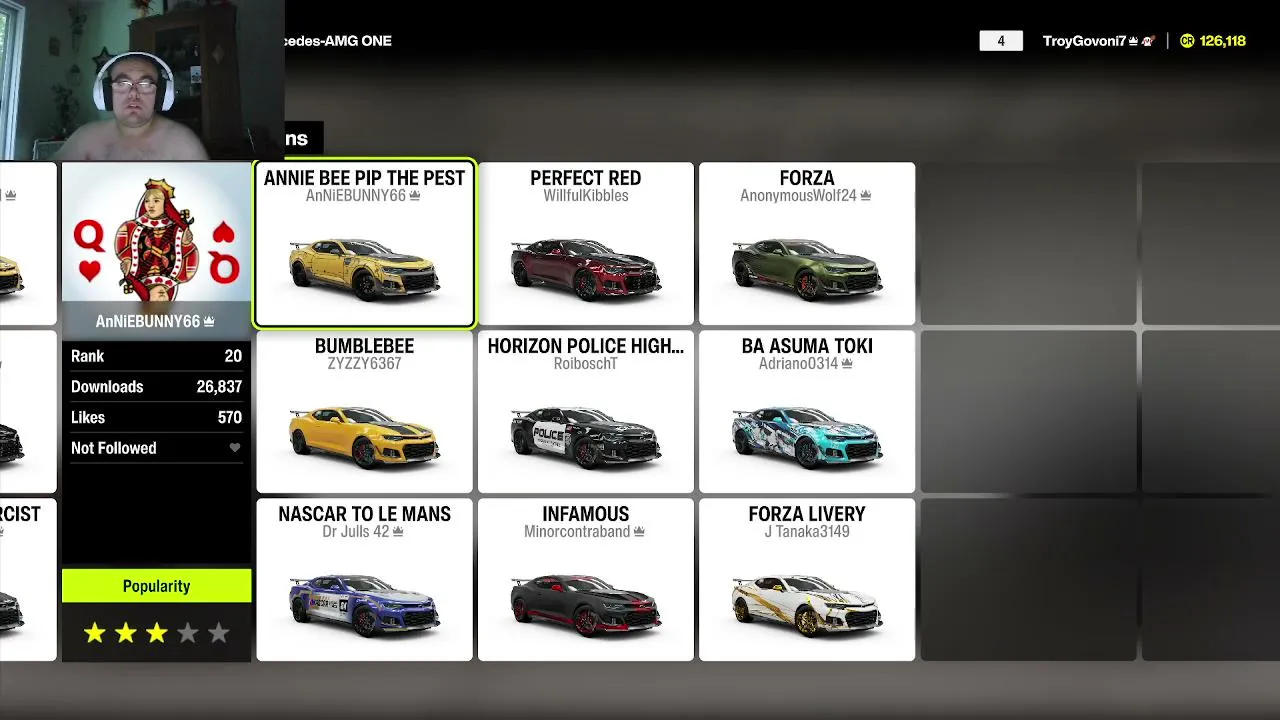Image resolution: width=1280 pixels, height=720 pixels.
Task: Click creator name Adriano0314
Action: [x=798, y=364]
